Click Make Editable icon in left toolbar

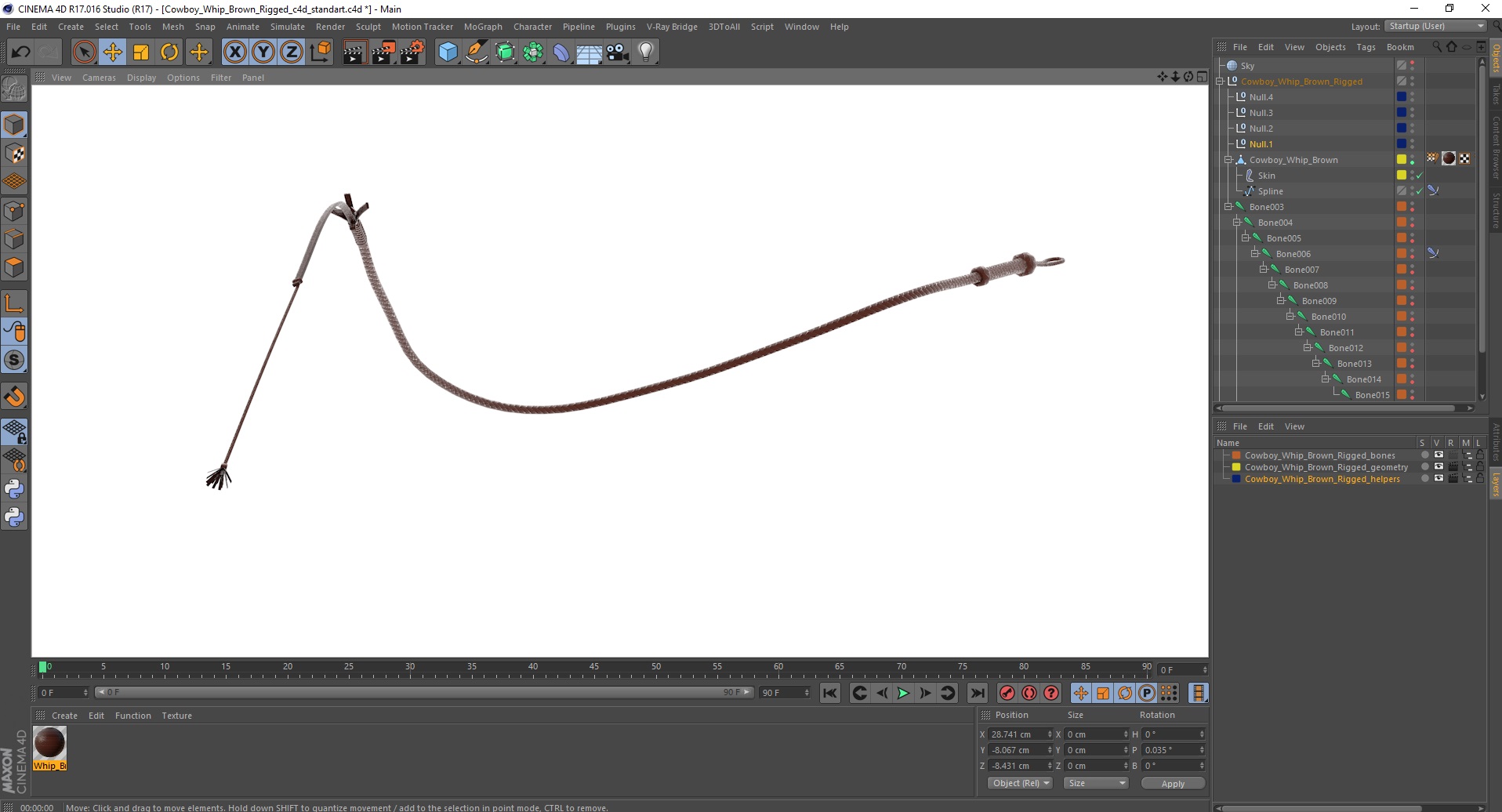14,89
